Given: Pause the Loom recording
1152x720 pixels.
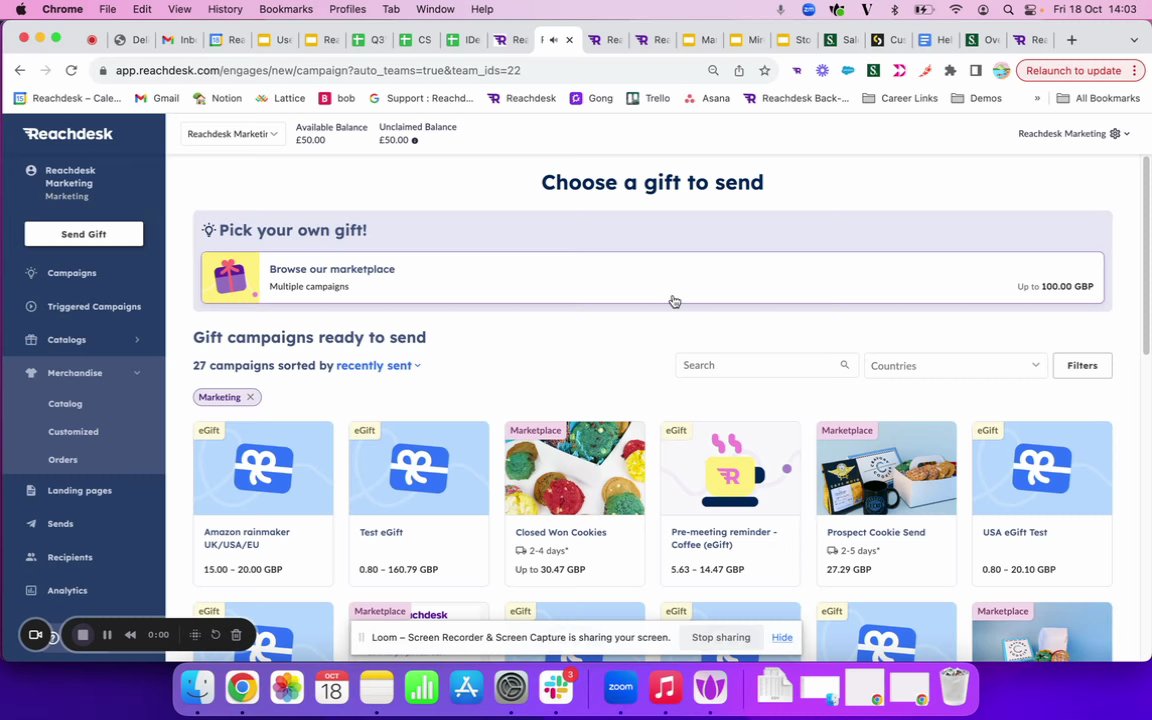Looking at the screenshot, I should pyautogui.click(x=107, y=635).
